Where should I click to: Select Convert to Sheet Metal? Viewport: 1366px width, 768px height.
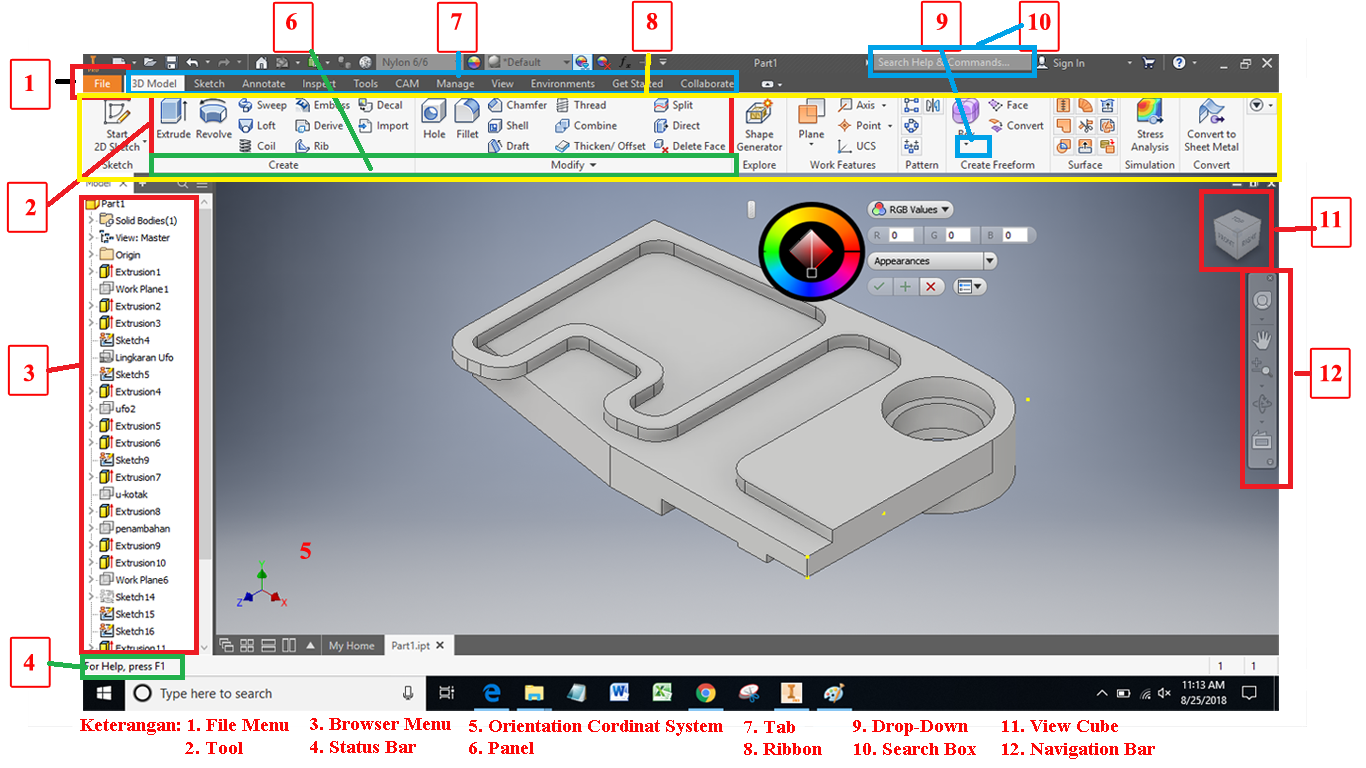tap(1210, 125)
